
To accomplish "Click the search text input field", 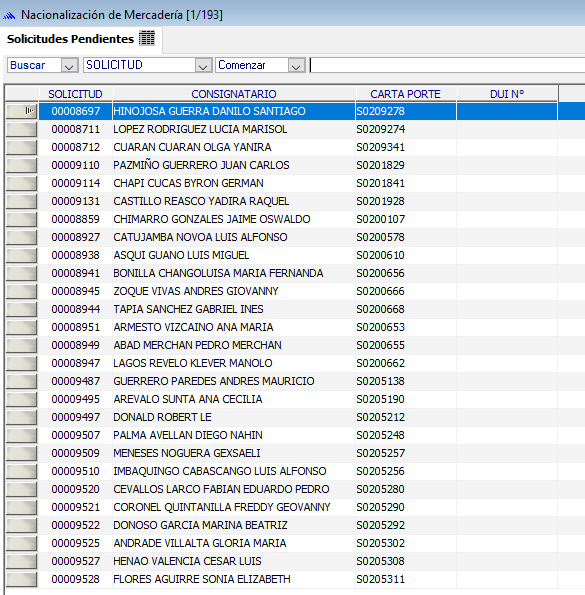I will (447, 65).
